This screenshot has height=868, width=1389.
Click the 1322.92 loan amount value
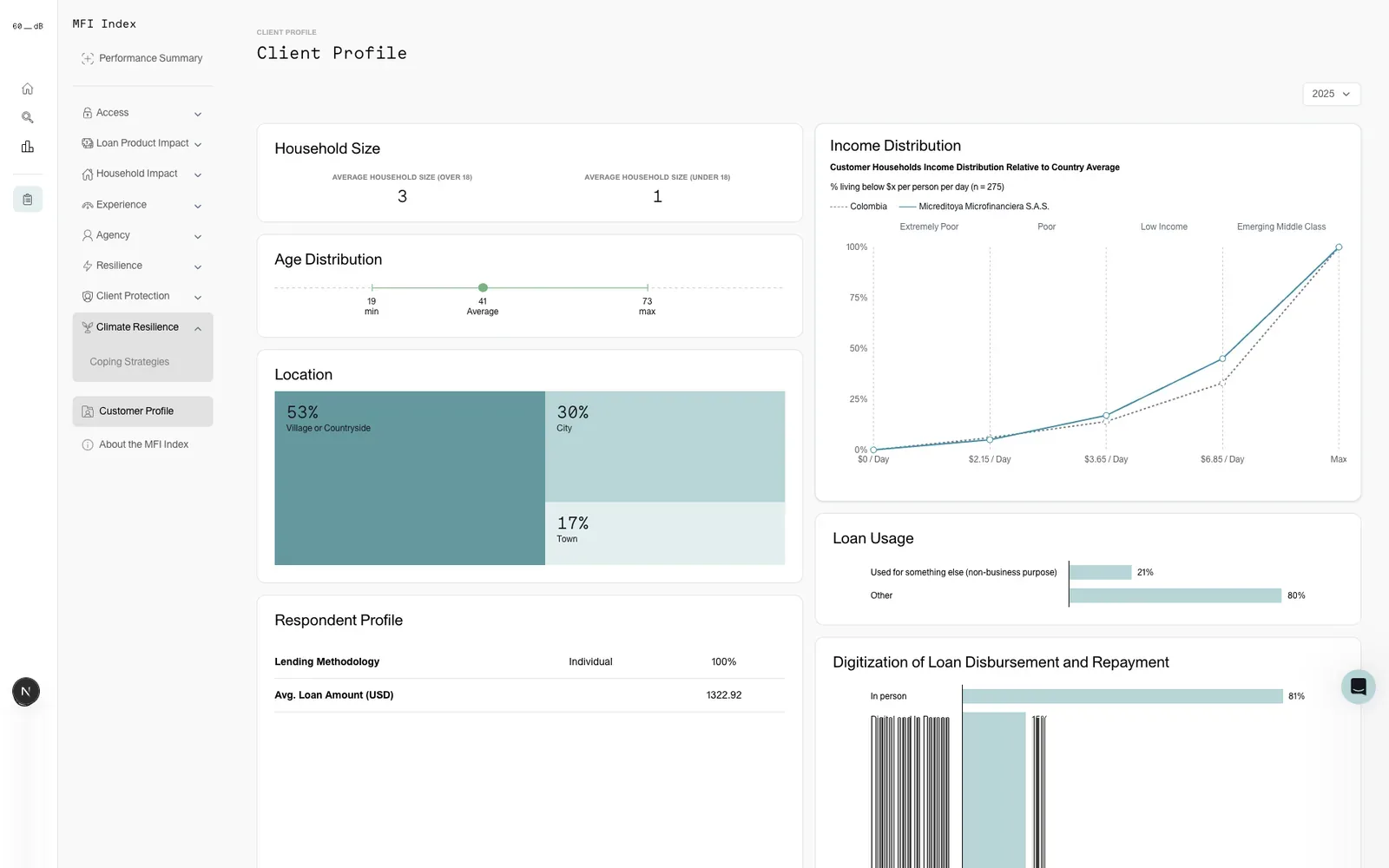point(724,695)
